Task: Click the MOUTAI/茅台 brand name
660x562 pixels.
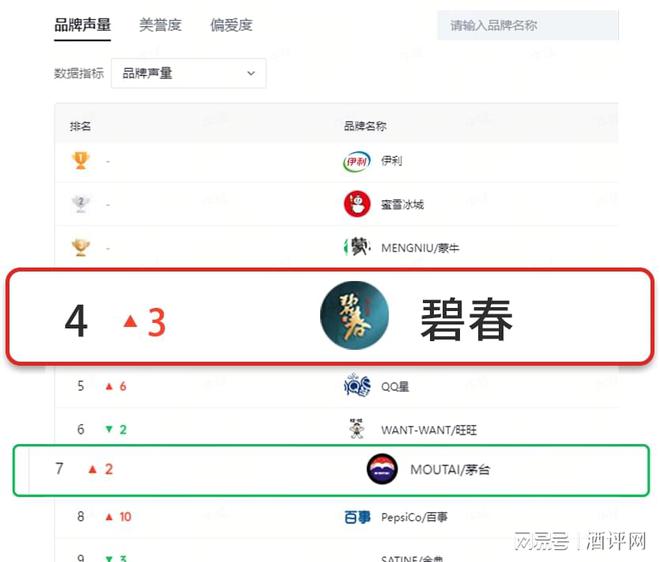Action: tap(450, 469)
